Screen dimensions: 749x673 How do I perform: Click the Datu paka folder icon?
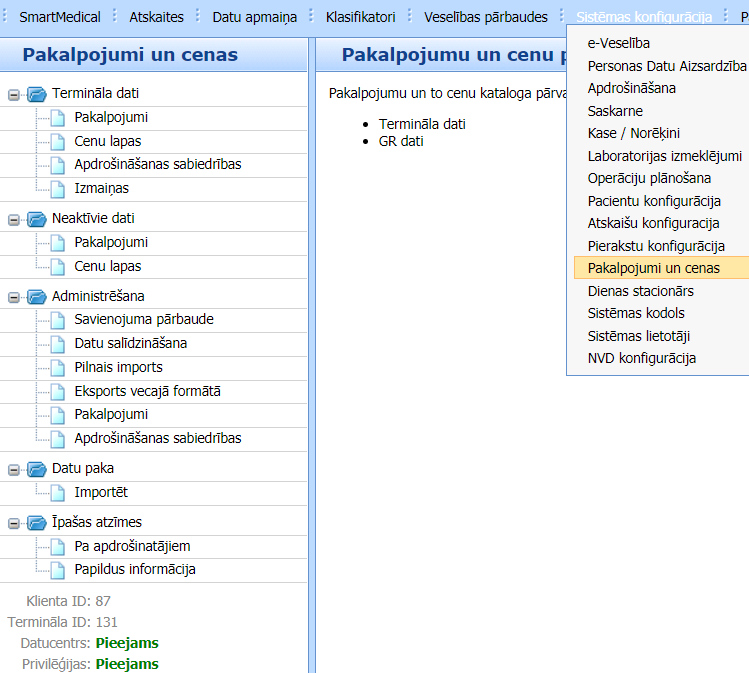pos(37,468)
